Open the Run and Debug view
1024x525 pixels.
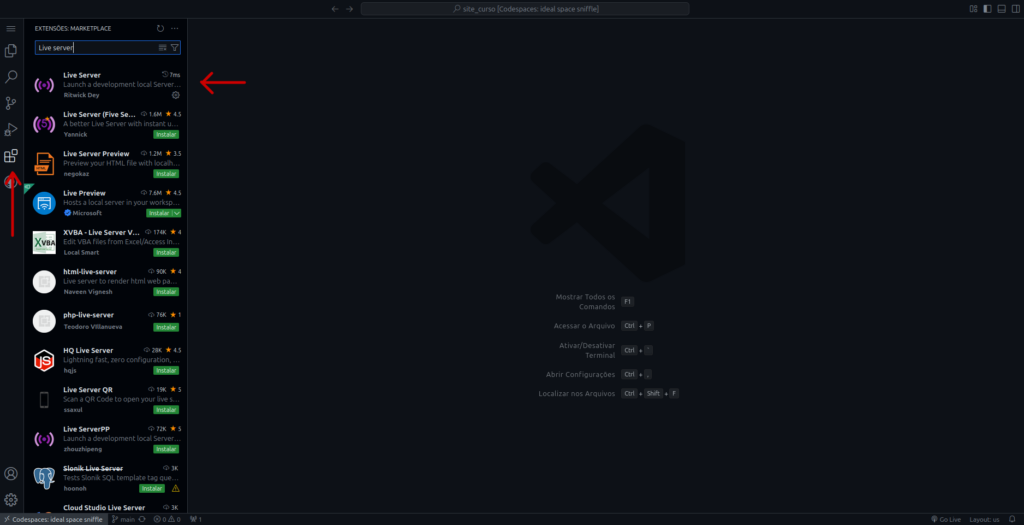11,129
